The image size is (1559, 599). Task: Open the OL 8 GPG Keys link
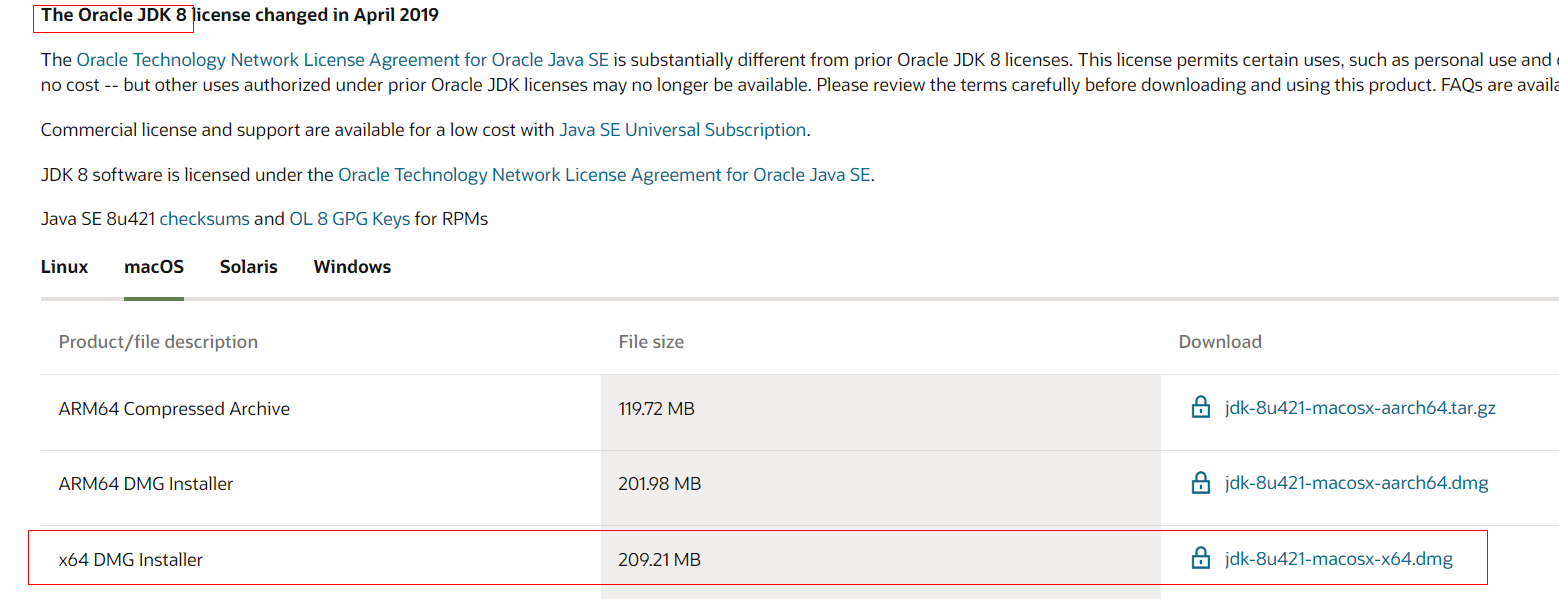click(x=349, y=218)
